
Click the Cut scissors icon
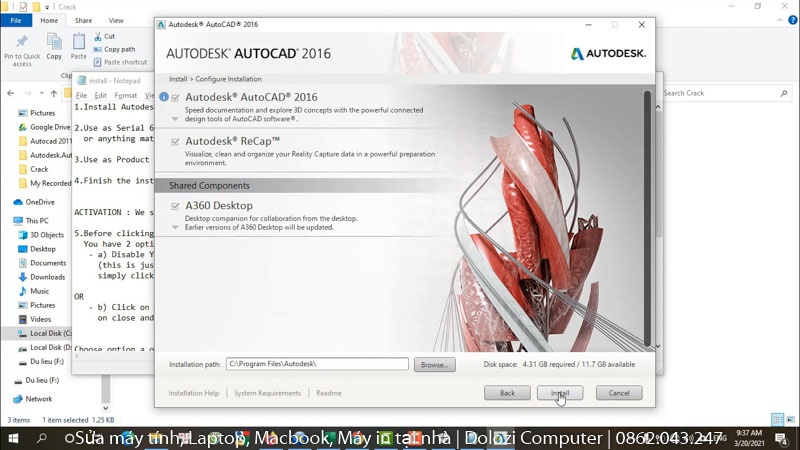click(98, 36)
